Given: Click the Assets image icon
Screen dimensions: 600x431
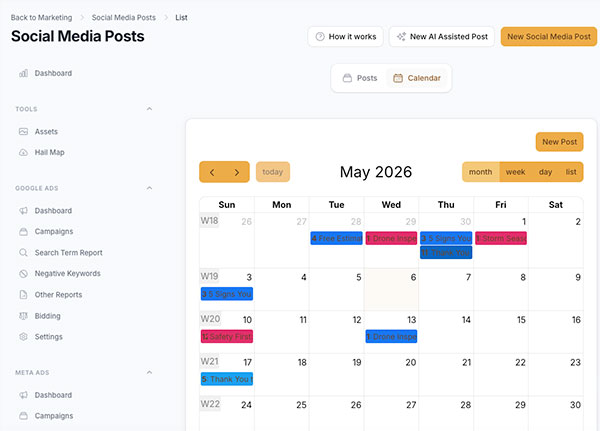Looking at the screenshot, I should pyautogui.click(x=23, y=132).
